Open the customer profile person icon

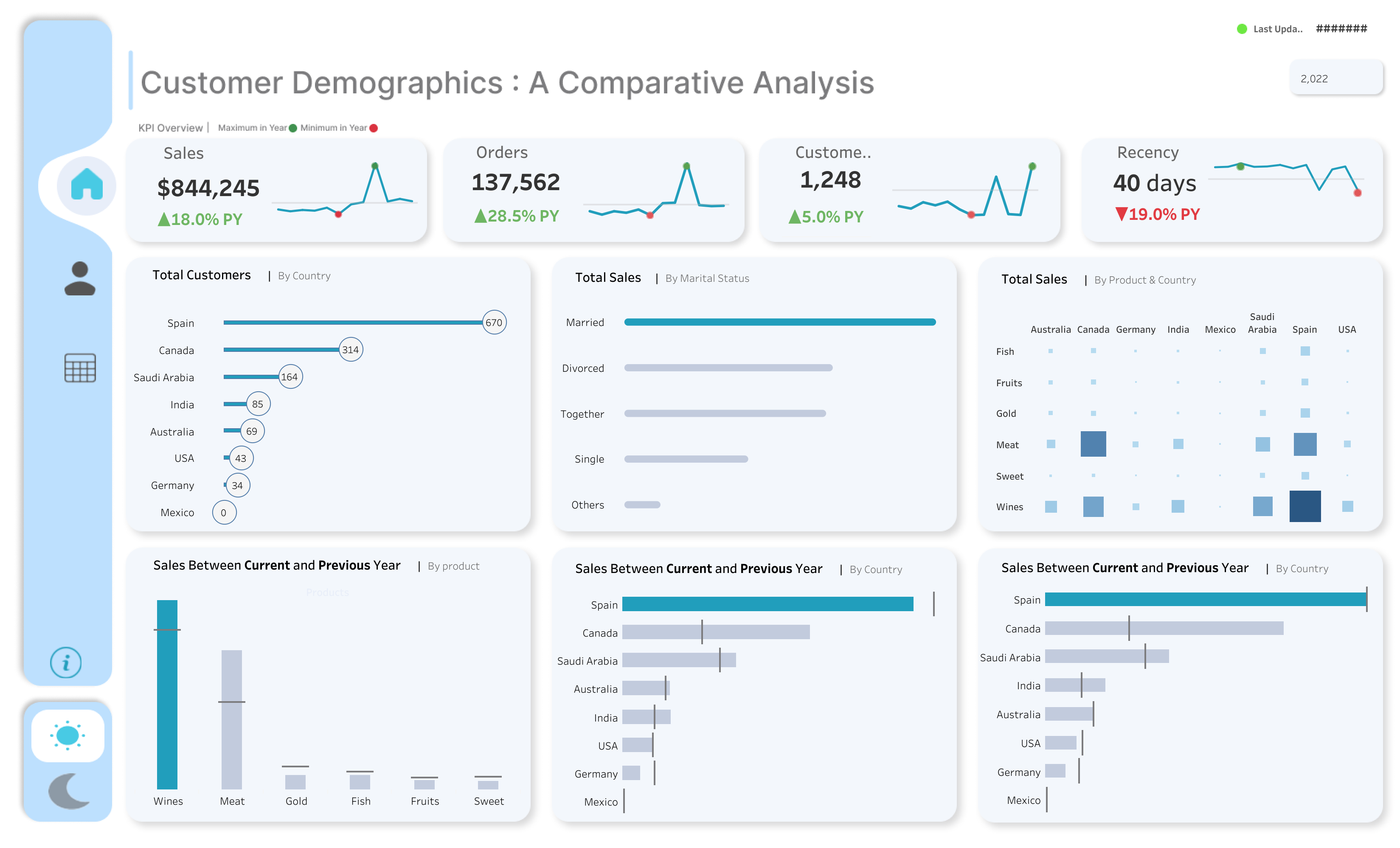coord(79,278)
